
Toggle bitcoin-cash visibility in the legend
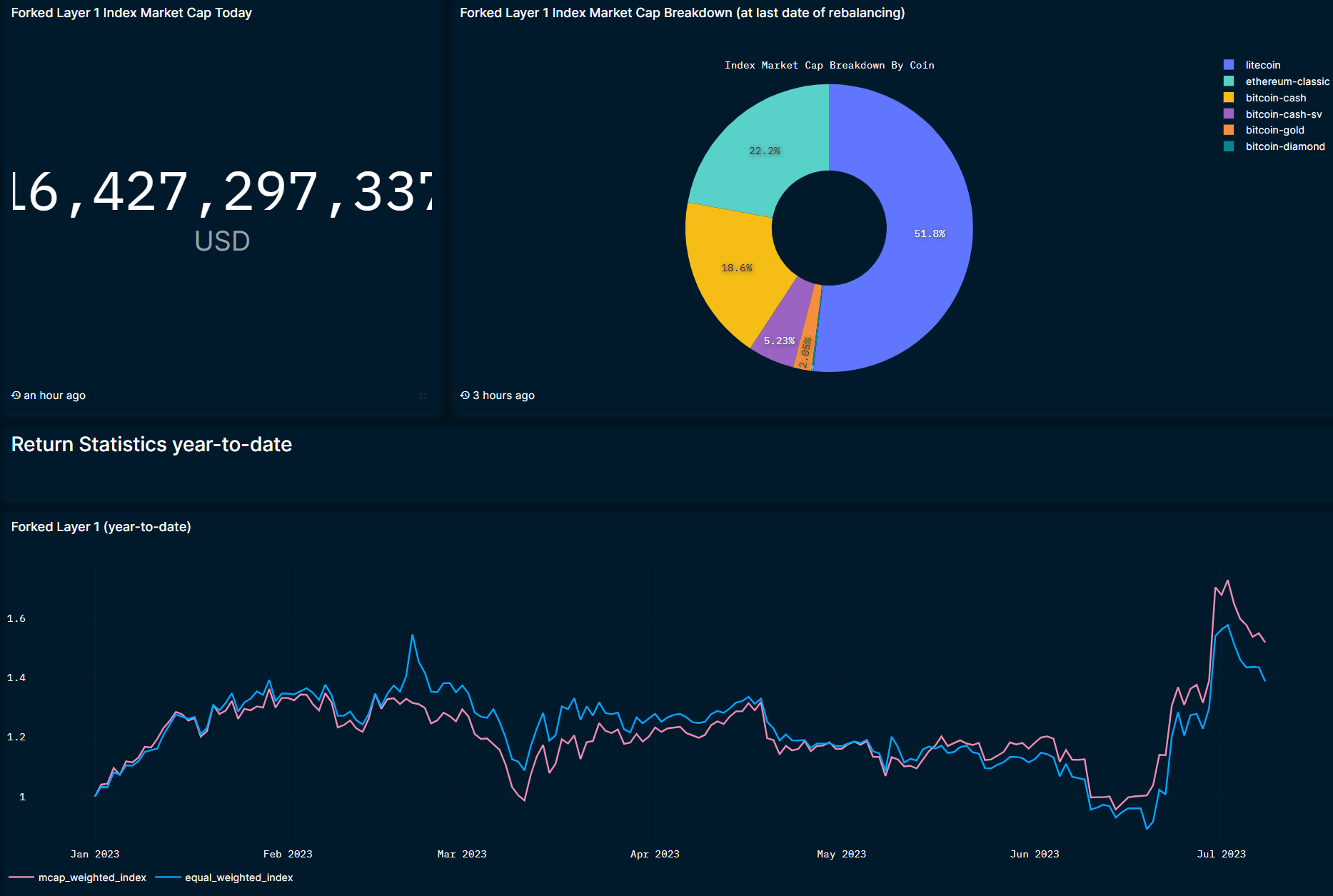coord(1275,98)
